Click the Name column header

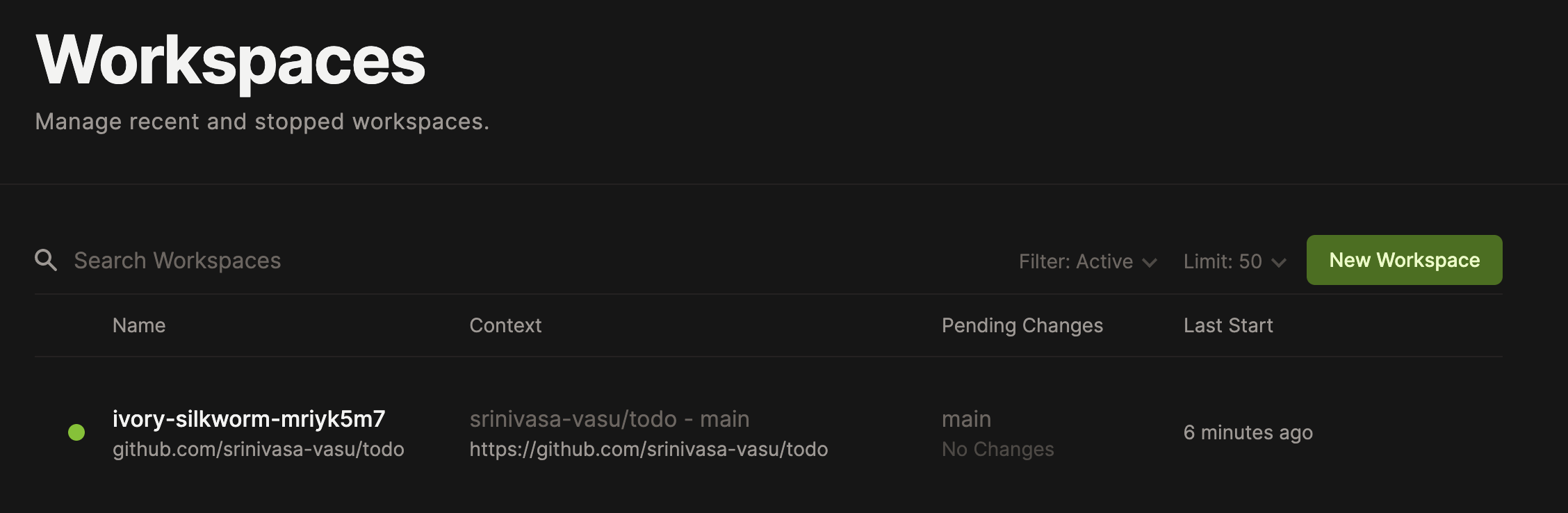click(x=139, y=325)
